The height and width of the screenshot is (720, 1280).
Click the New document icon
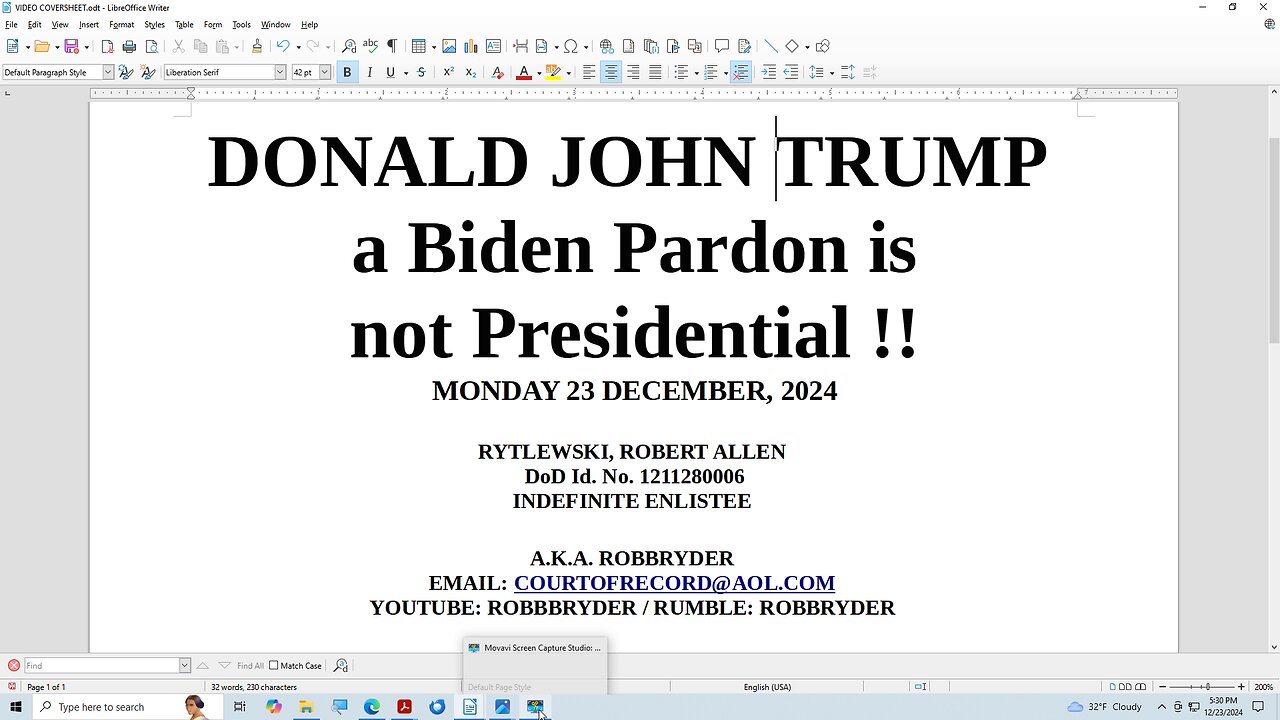point(12,46)
